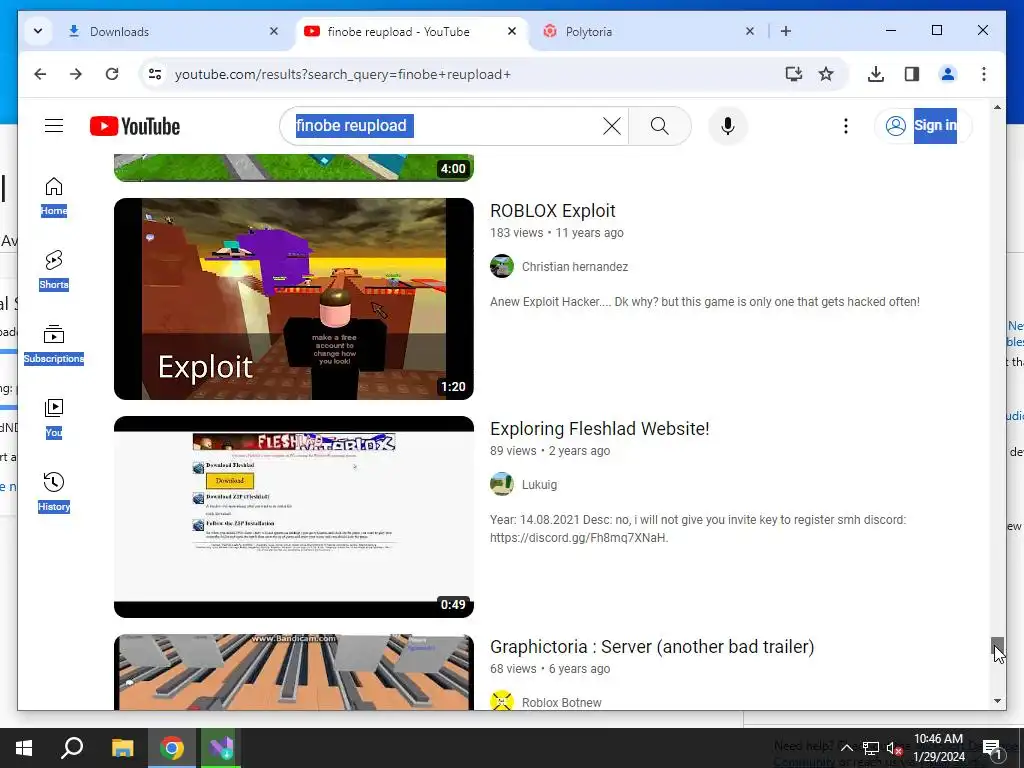Click the install app icon in address bar
This screenshot has height=768, width=1024.
793,74
